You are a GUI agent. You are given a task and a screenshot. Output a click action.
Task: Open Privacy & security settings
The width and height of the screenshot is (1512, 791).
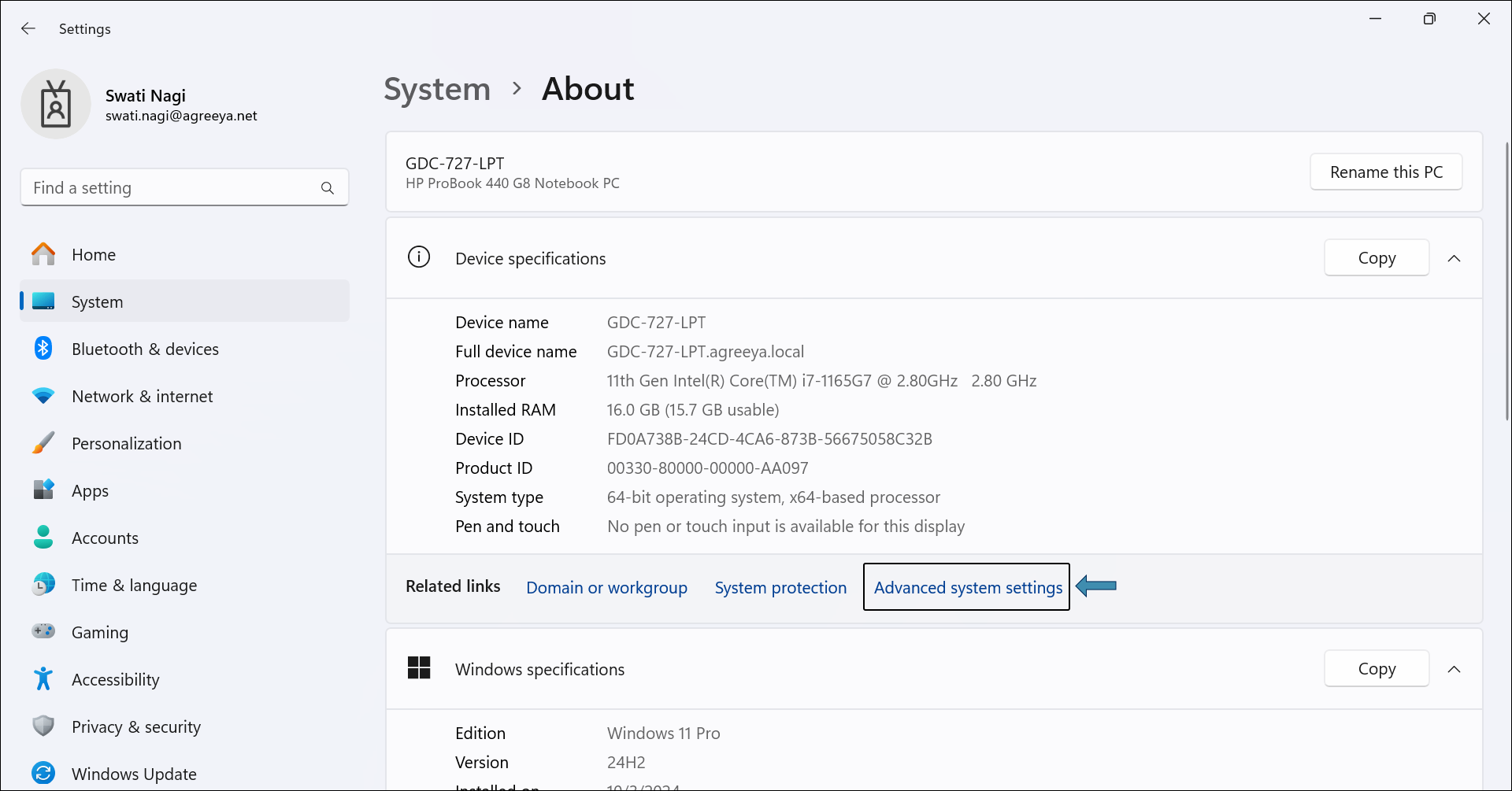pos(184,726)
